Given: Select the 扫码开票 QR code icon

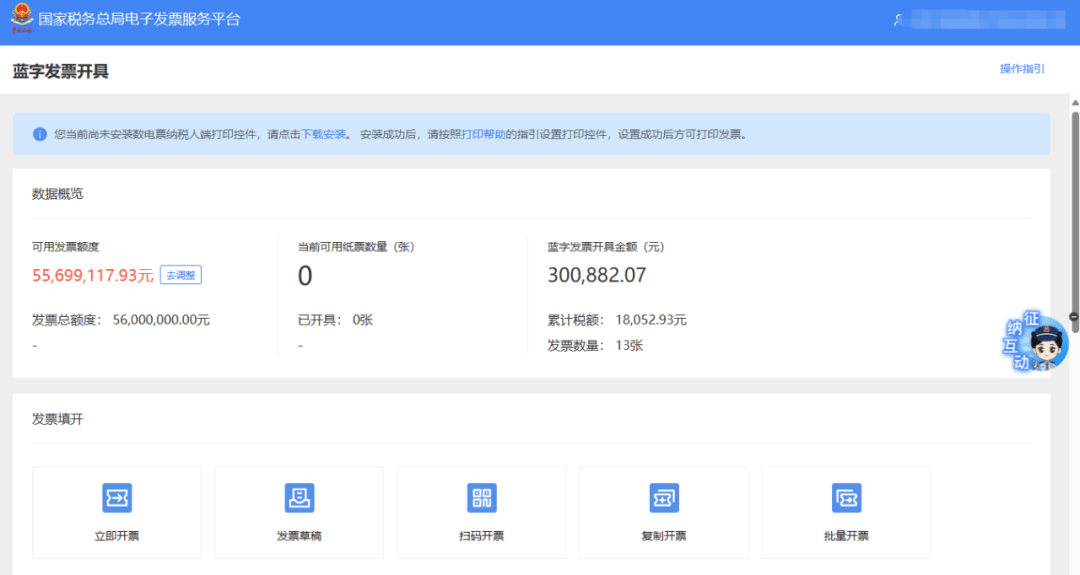Looking at the screenshot, I should coord(481,498).
